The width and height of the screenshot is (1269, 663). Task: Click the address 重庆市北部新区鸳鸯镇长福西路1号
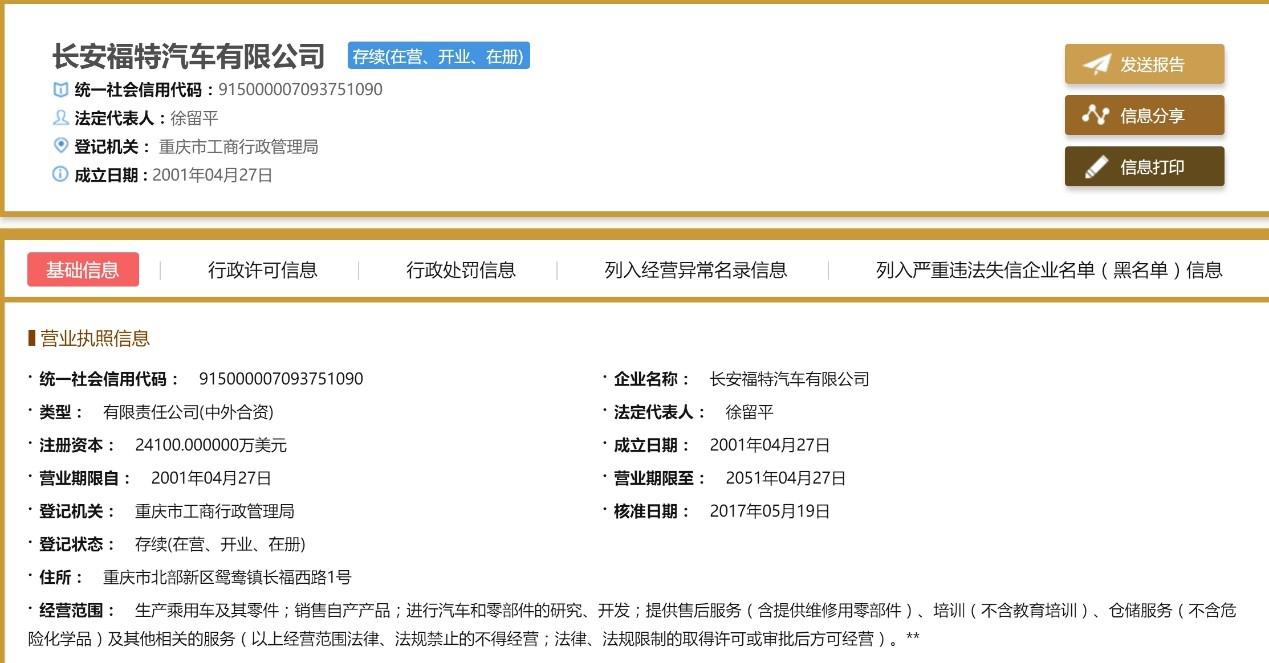click(x=227, y=577)
